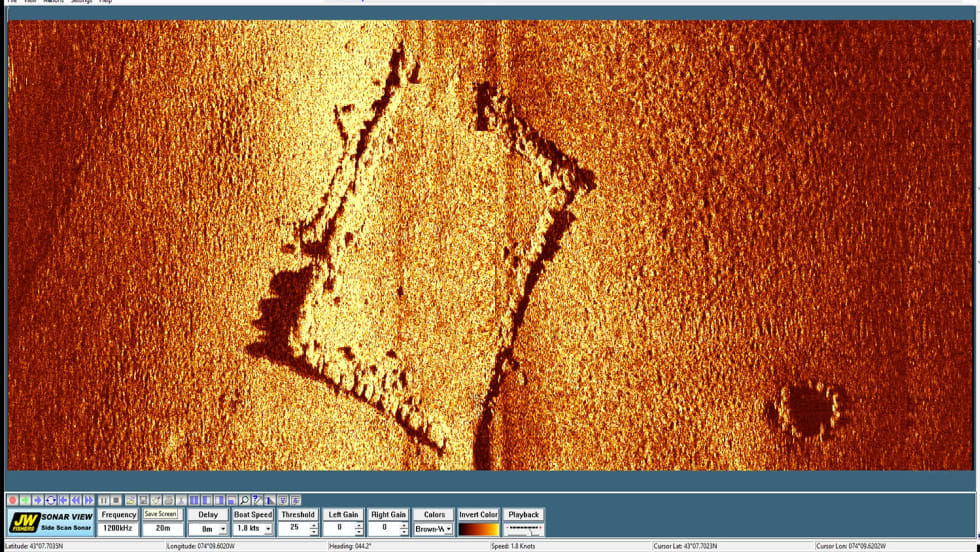Click the pause playback icon
The width and height of the screenshot is (980, 552).
click(103, 500)
